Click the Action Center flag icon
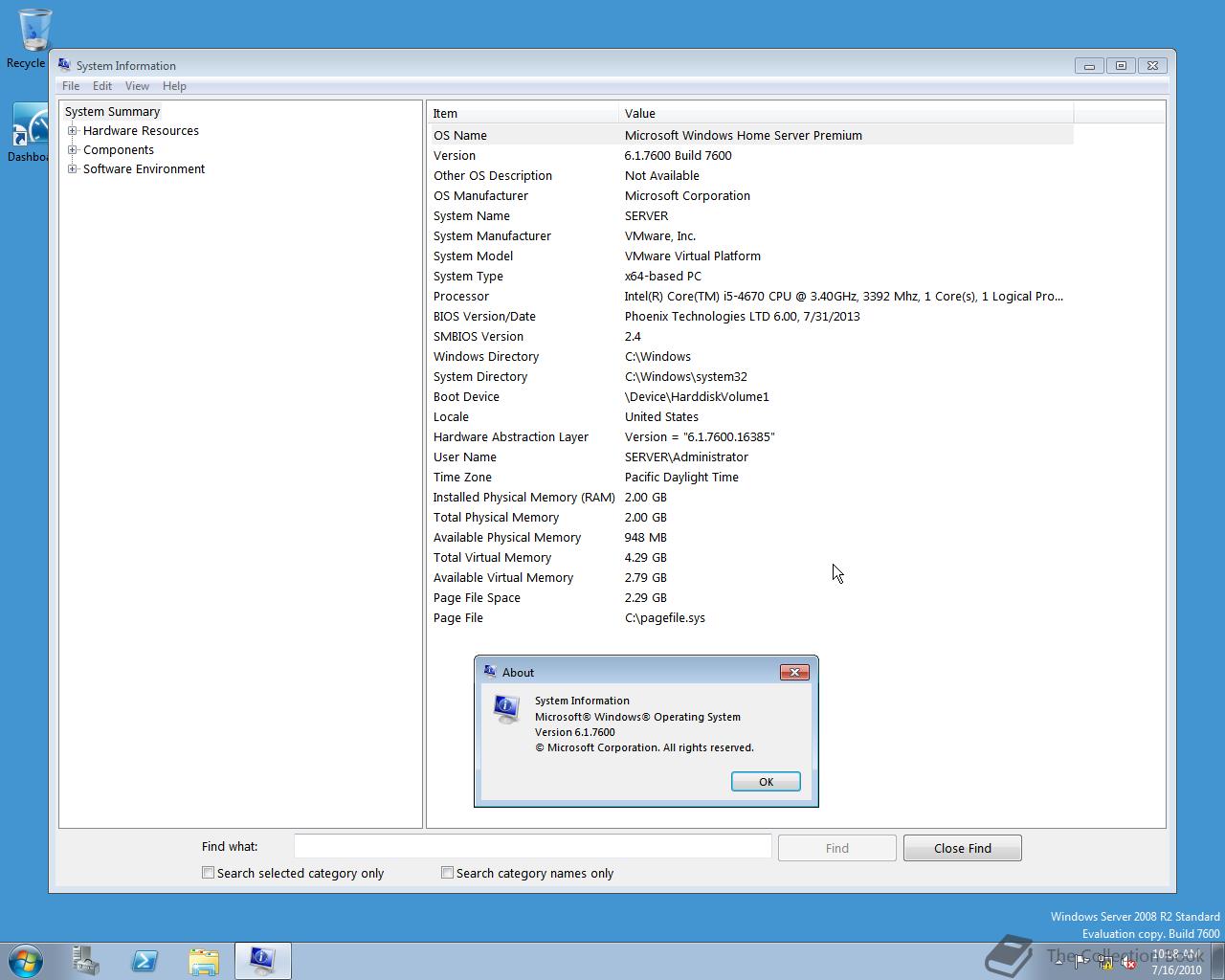The image size is (1225, 980). coord(1081,961)
